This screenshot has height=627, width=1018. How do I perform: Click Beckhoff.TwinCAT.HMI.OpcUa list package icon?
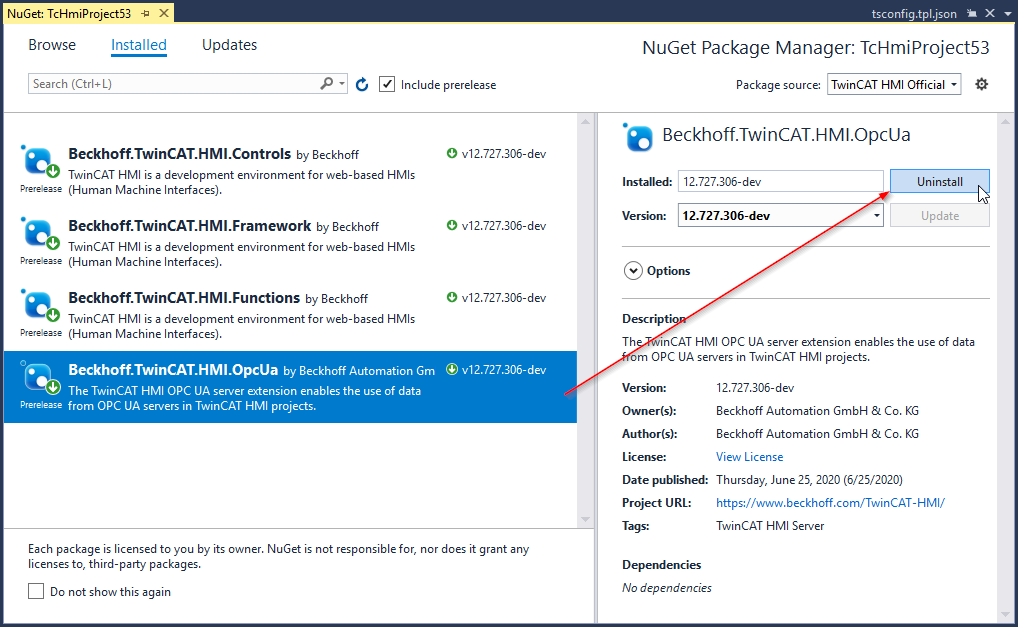pyautogui.click(x=40, y=378)
